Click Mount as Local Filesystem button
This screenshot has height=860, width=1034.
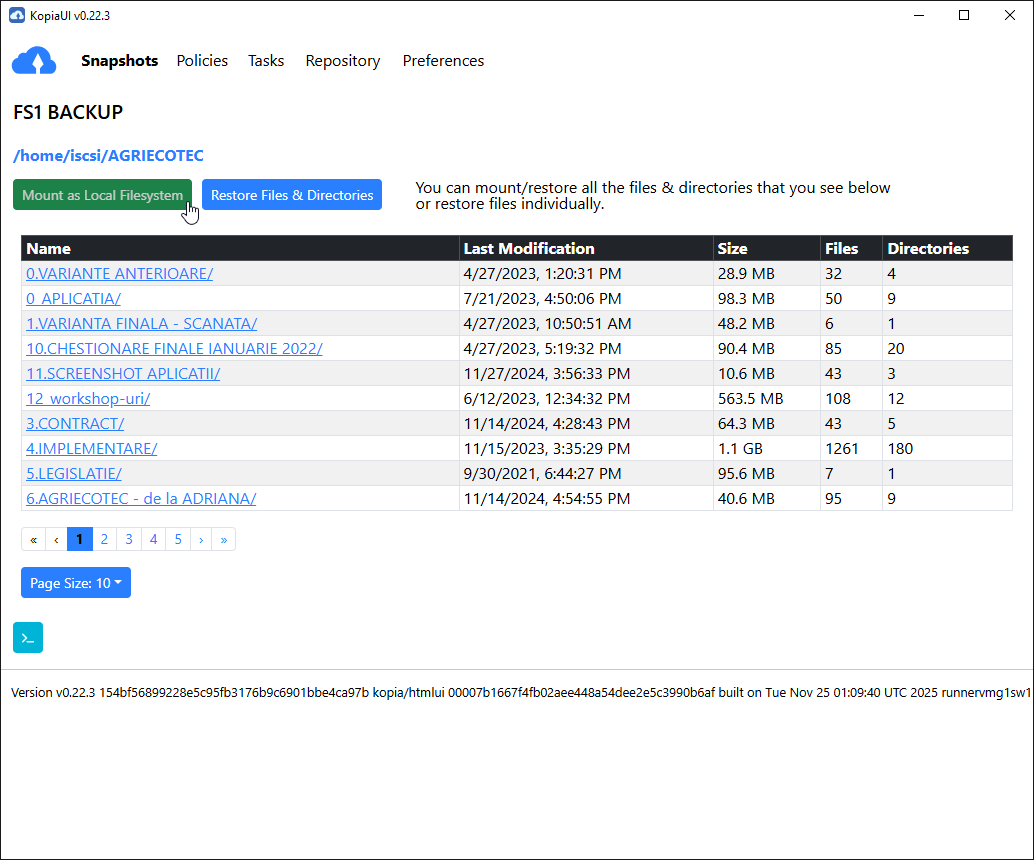point(102,195)
